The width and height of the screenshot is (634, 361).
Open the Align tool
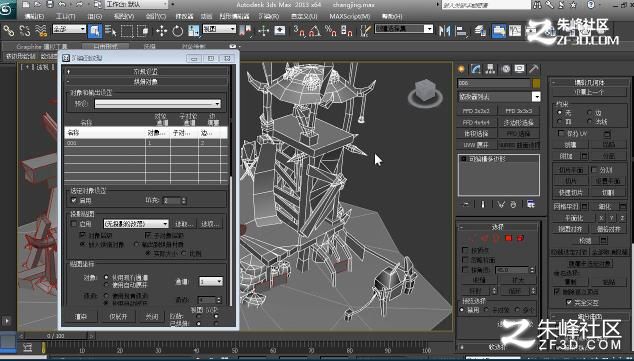[x=461, y=31]
